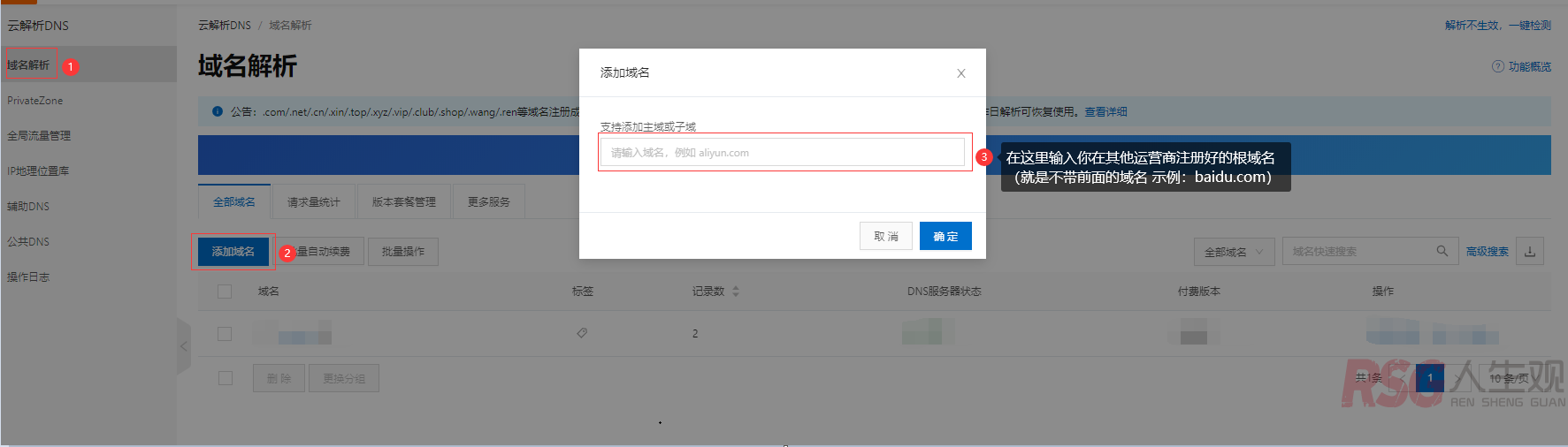Switch to the 全部域名 tab

(234, 201)
